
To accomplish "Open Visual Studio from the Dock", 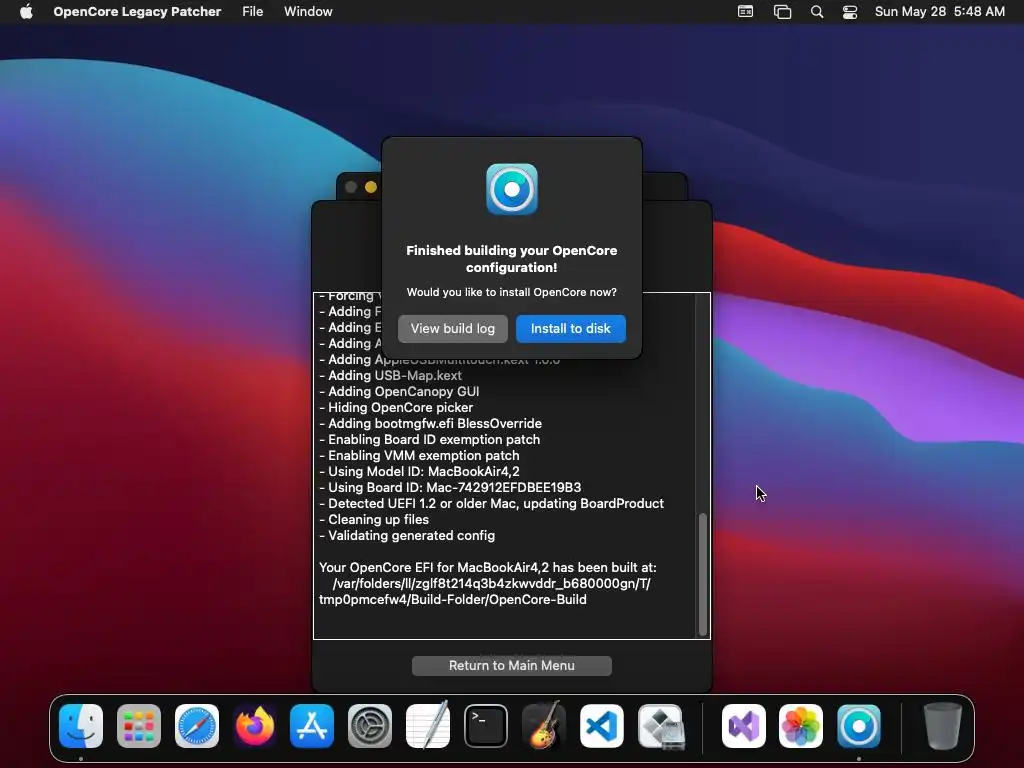I will click(744, 726).
